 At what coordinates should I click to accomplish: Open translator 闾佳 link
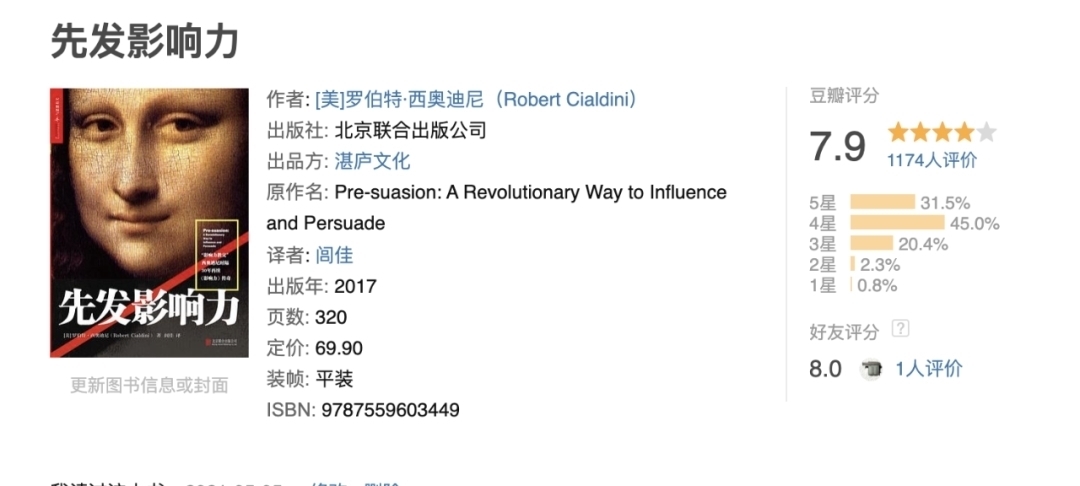[x=334, y=255]
